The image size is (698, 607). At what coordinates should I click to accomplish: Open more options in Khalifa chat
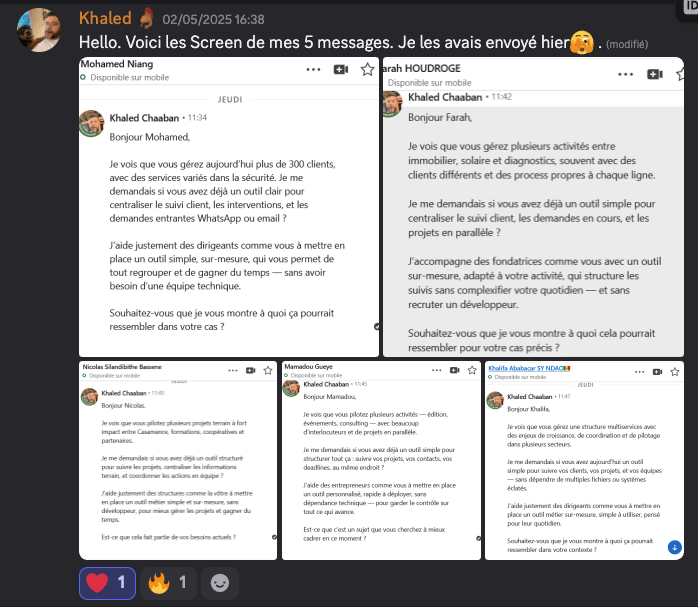pos(640,372)
